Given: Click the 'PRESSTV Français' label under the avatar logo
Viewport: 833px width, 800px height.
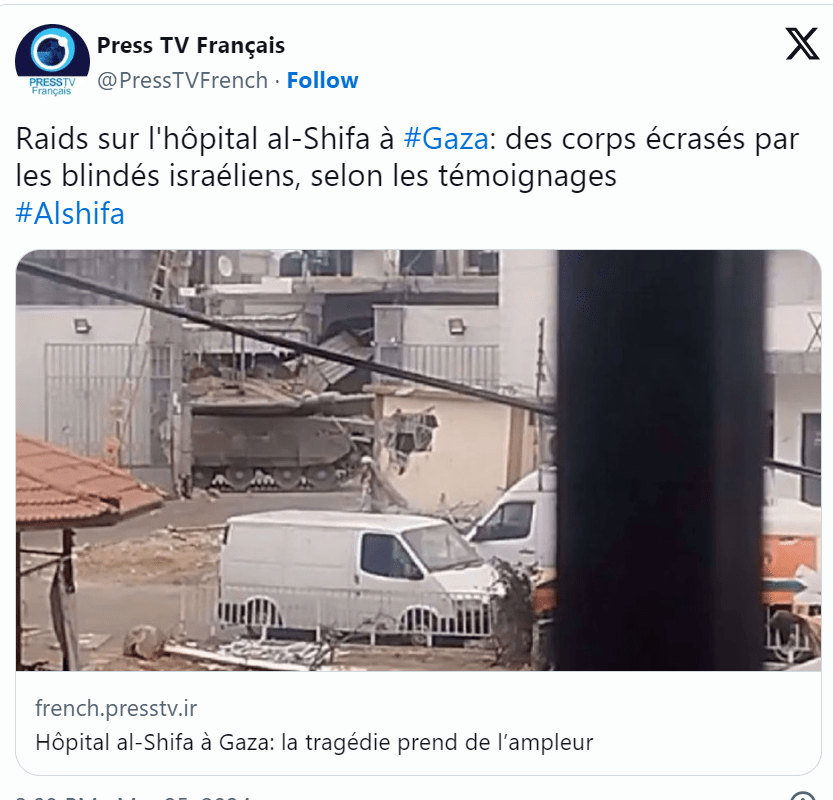Looking at the screenshot, I should tap(52, 87).
